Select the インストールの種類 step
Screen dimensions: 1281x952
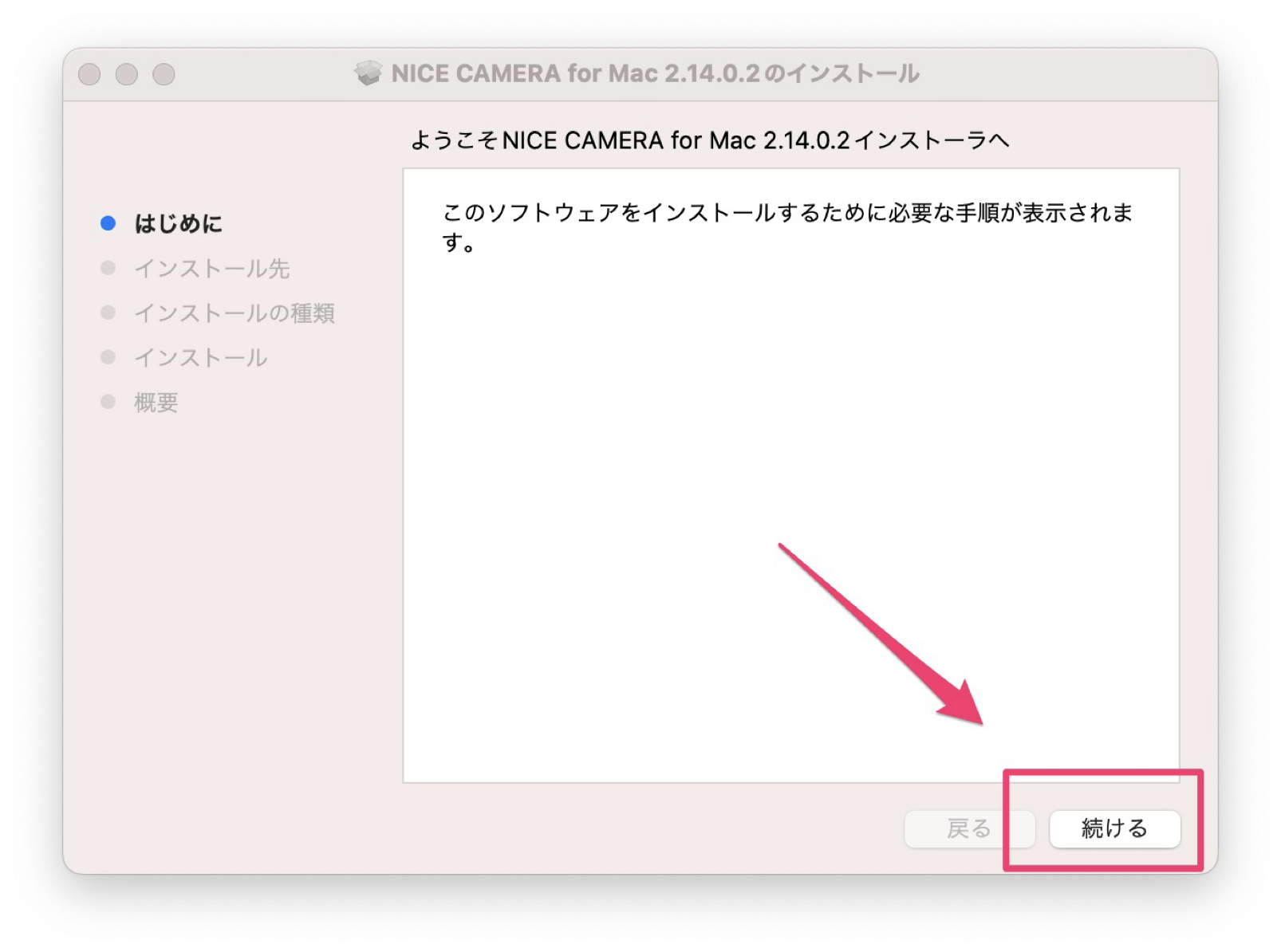[234, 313]
